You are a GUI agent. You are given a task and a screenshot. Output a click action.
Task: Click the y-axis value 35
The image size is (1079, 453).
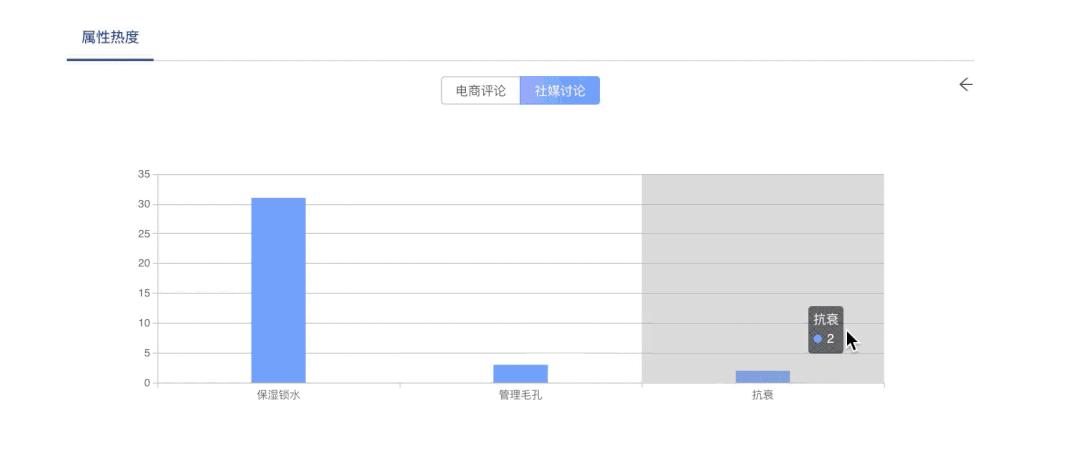[x=144, y=174]
